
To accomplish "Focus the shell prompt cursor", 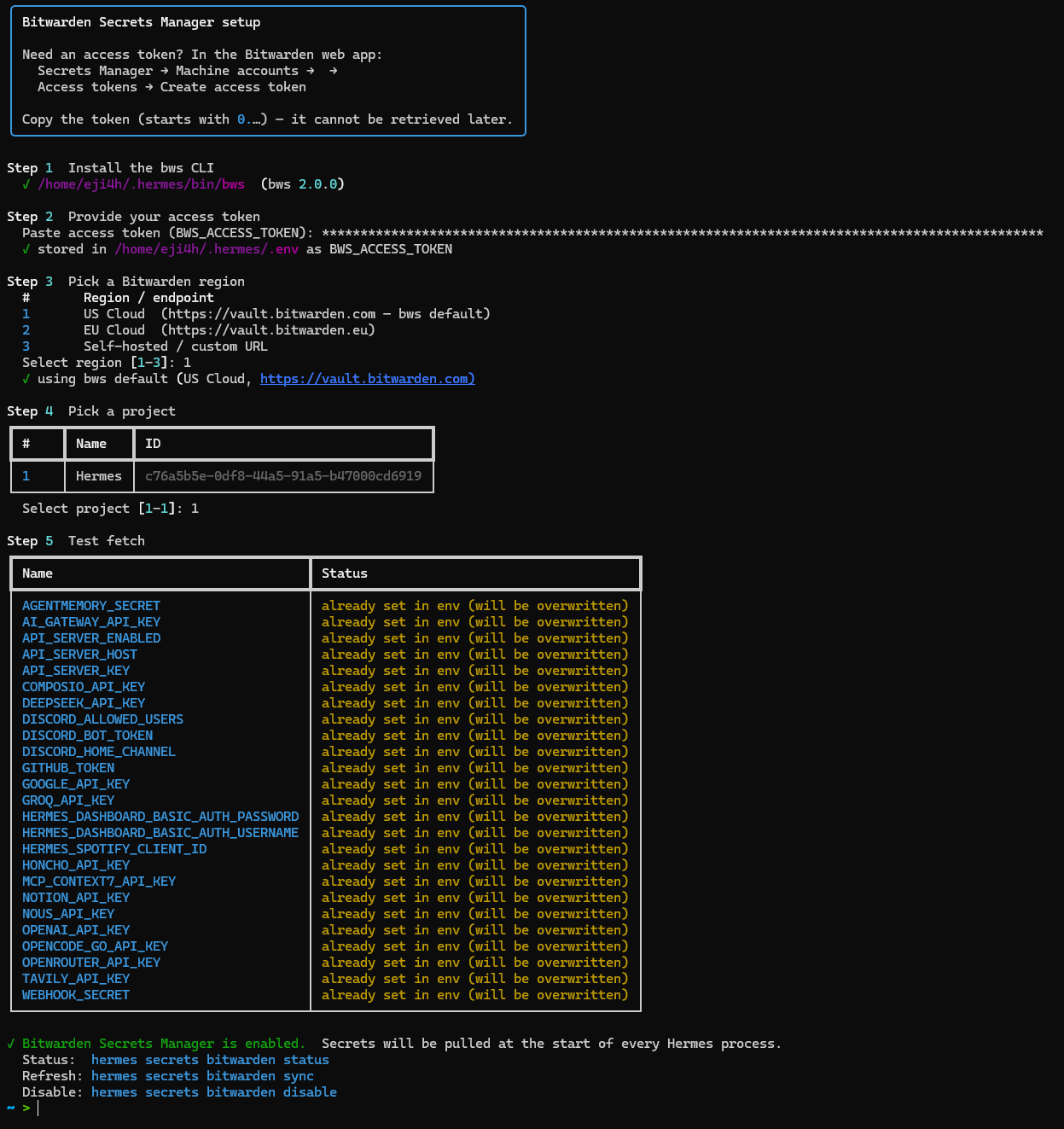I will [38, 1109].
